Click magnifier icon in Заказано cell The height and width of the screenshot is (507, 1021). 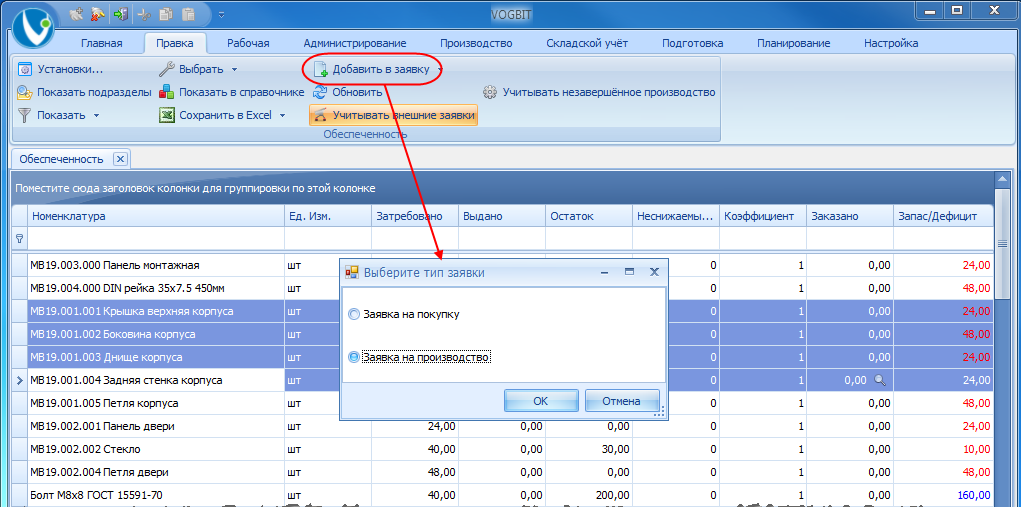880,381
